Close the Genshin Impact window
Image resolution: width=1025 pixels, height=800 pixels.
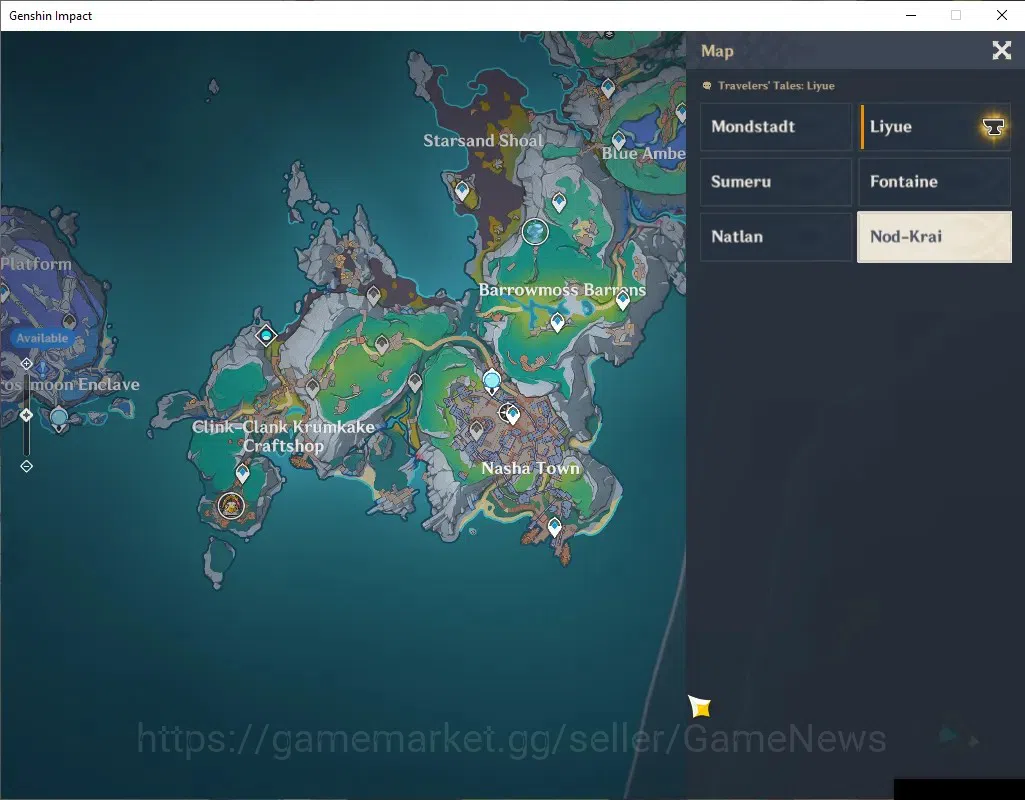point(1001,15)
